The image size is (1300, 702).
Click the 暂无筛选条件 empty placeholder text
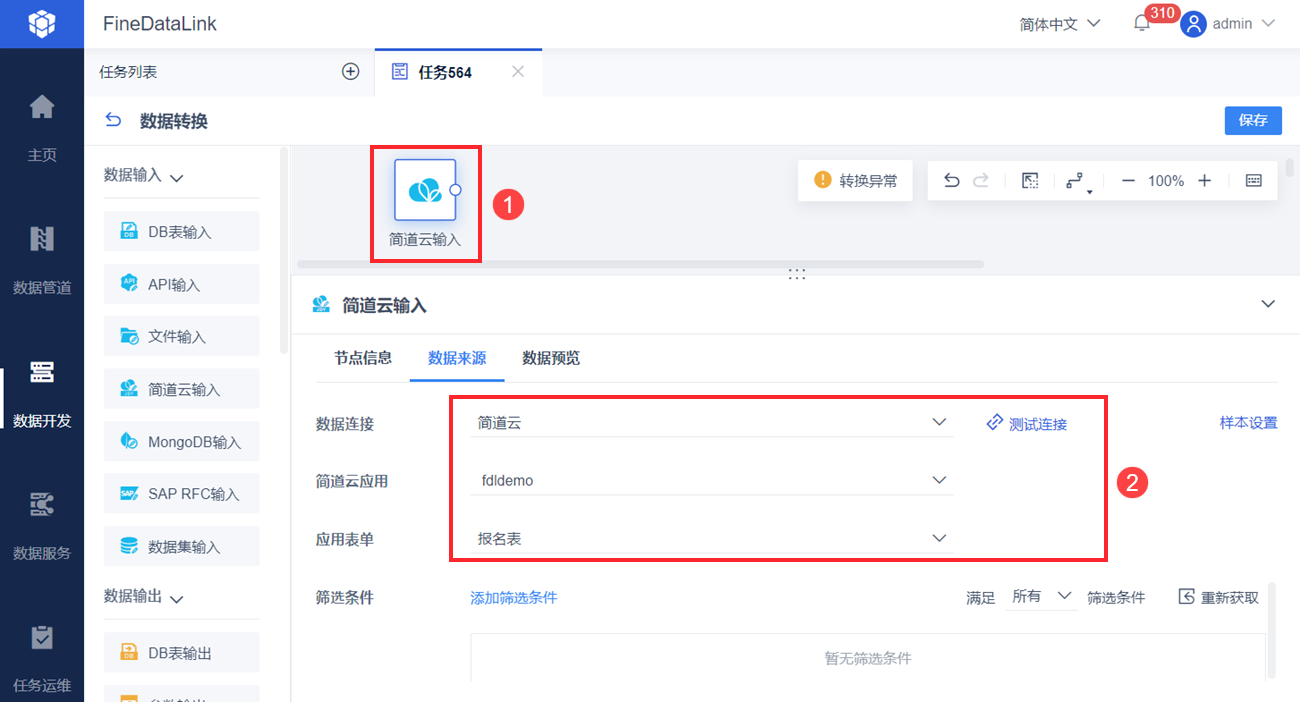pos(868,658)
